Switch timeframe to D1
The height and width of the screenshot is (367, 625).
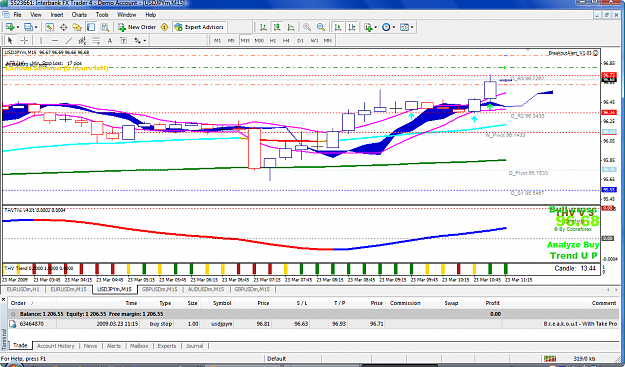point(300,40)
